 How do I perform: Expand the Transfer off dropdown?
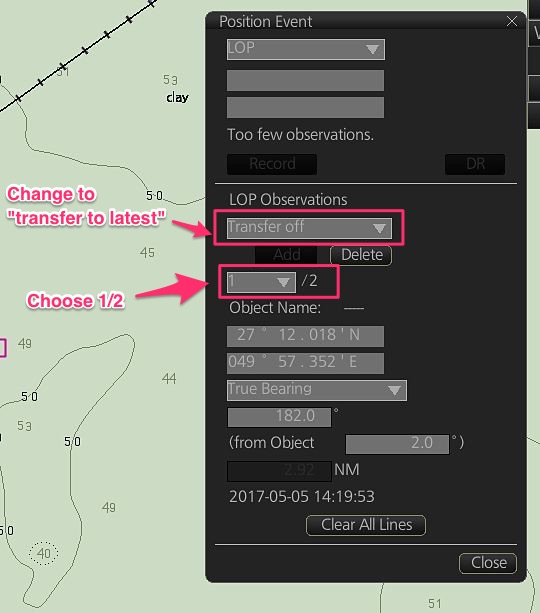coord(309,228)
